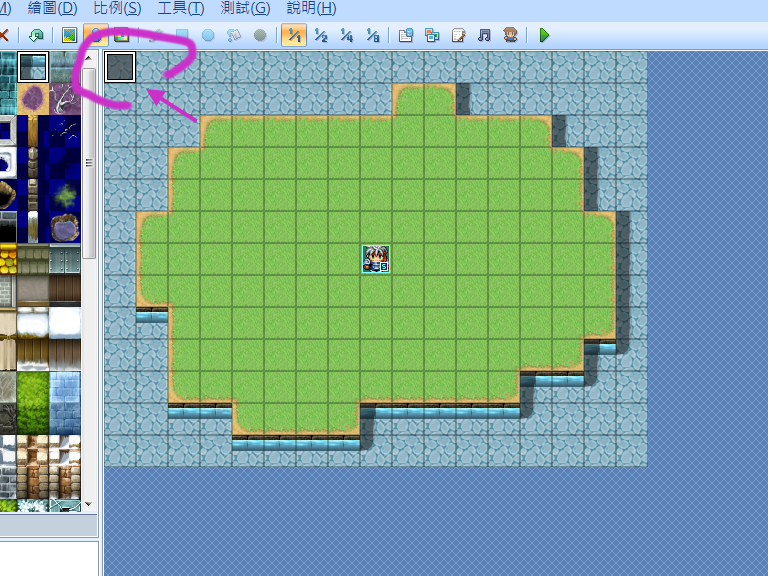Switch to Map editing mode

(70, 35)
